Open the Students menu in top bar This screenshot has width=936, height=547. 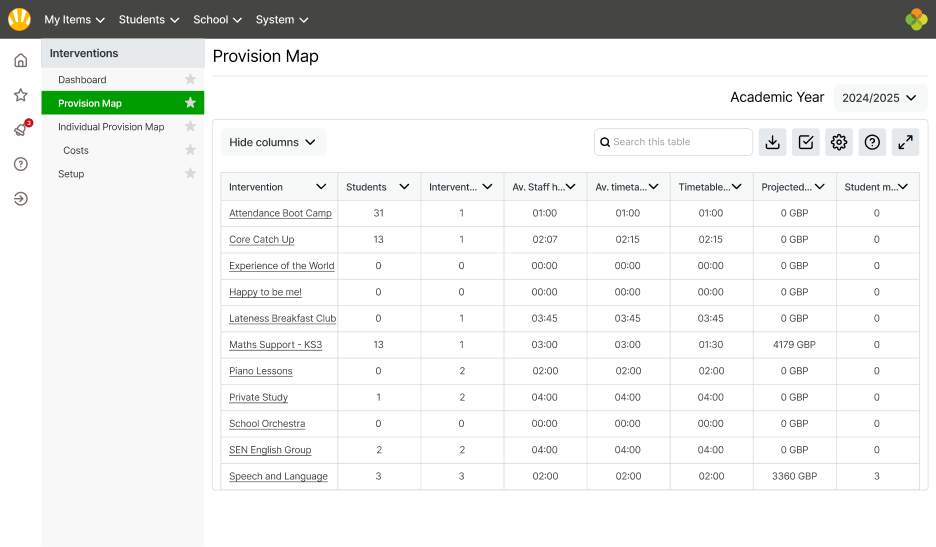149,19
